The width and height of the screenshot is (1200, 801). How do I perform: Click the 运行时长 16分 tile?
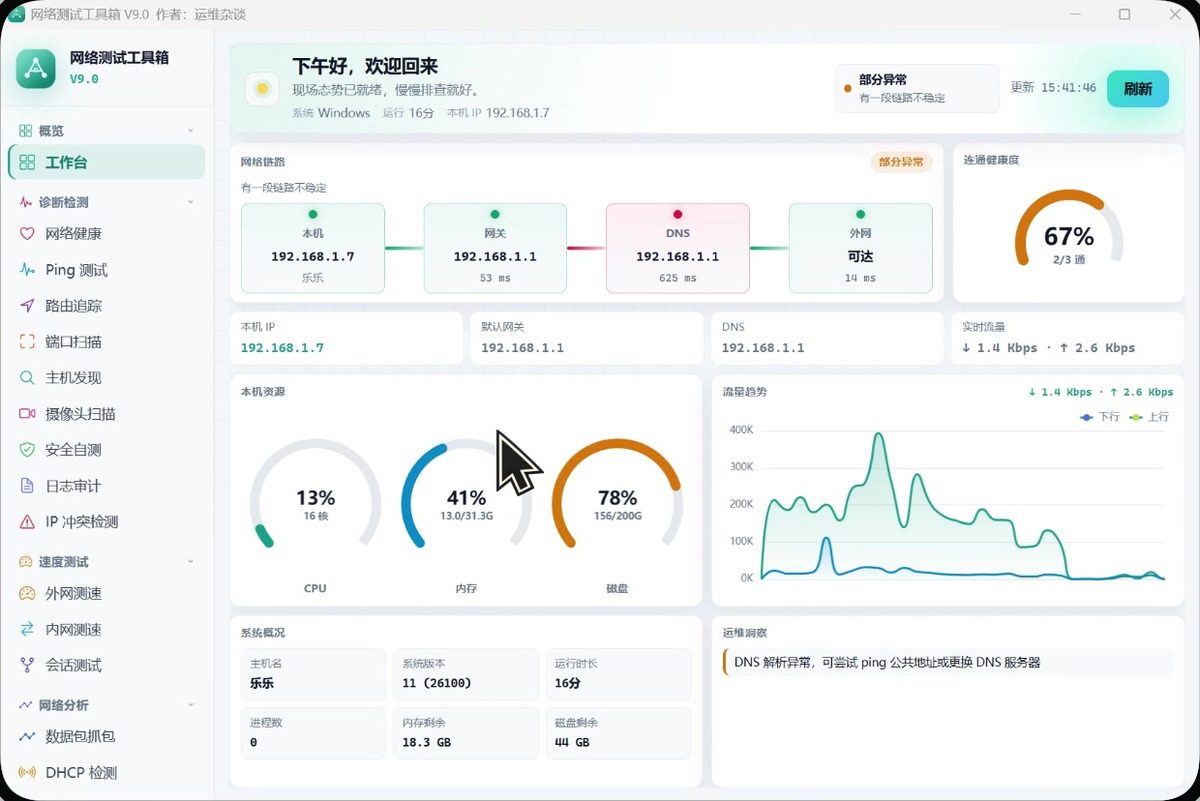(618, 674)
